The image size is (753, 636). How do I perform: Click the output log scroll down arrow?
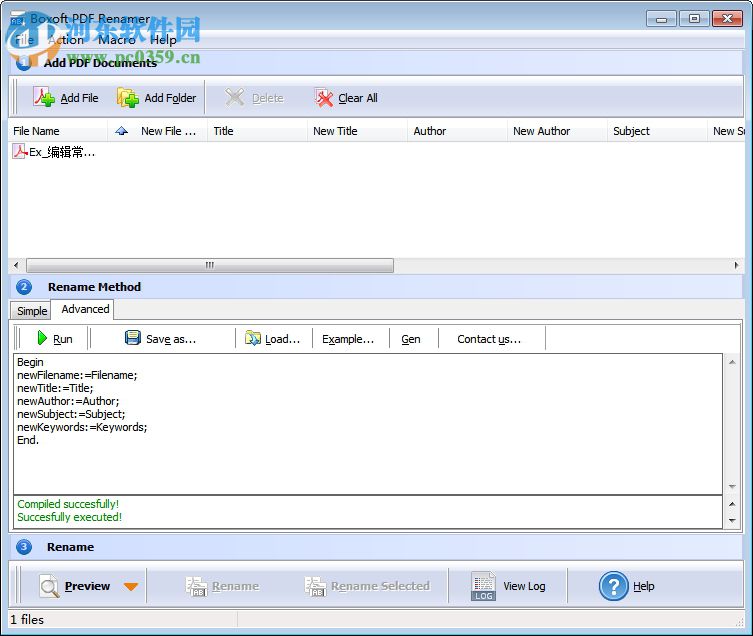[x=732, y=520]
